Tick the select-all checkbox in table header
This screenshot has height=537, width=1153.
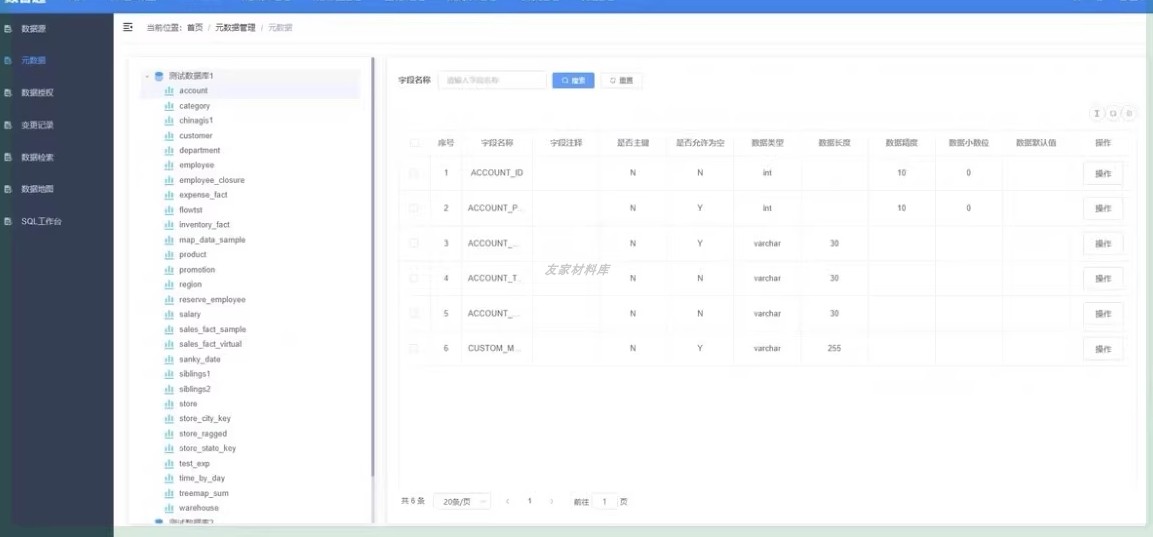414,143
